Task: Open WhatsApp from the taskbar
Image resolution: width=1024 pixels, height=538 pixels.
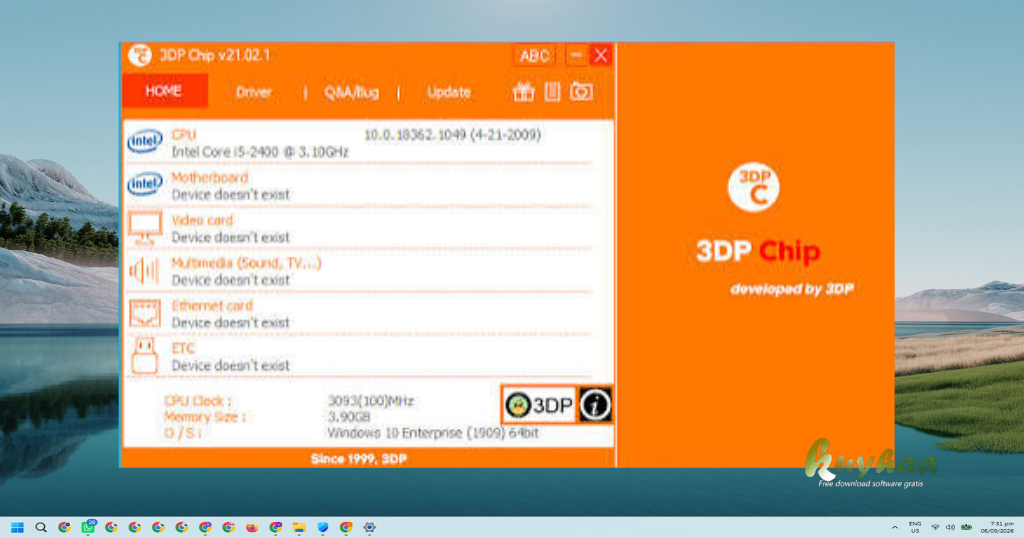Action: pyautogui.click(x=88, y=527)
